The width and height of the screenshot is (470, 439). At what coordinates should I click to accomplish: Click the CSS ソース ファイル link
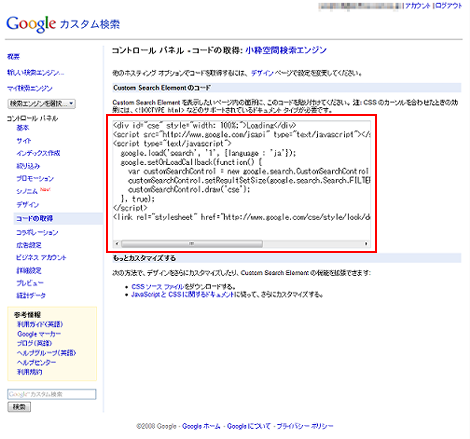(158, 287)
